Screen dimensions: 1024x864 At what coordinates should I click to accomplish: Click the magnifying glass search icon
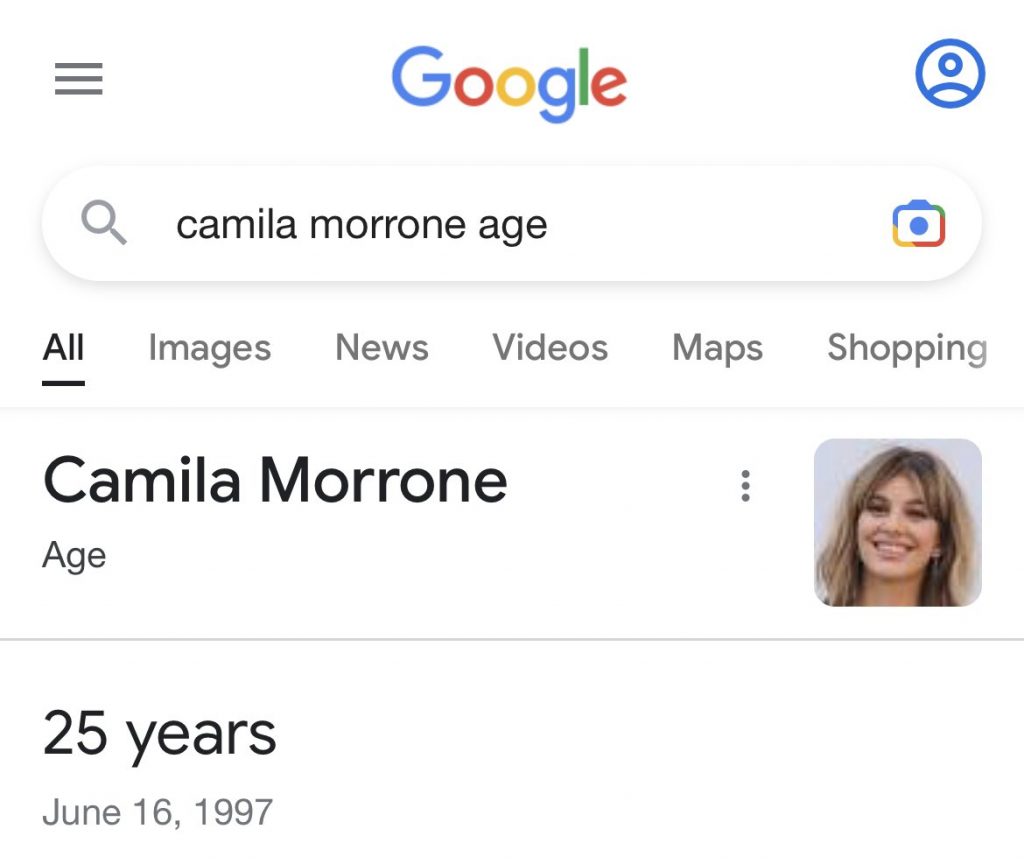click(104, 223)
